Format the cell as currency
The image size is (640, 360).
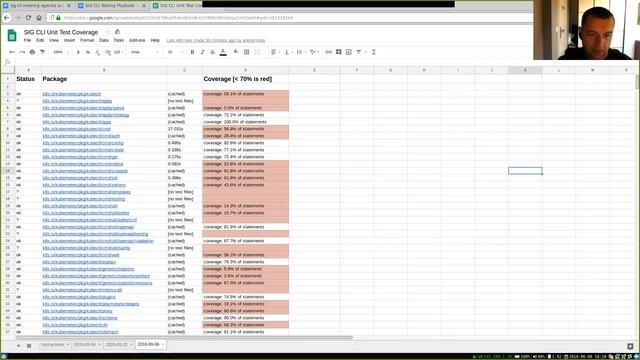tap(78, 52)
